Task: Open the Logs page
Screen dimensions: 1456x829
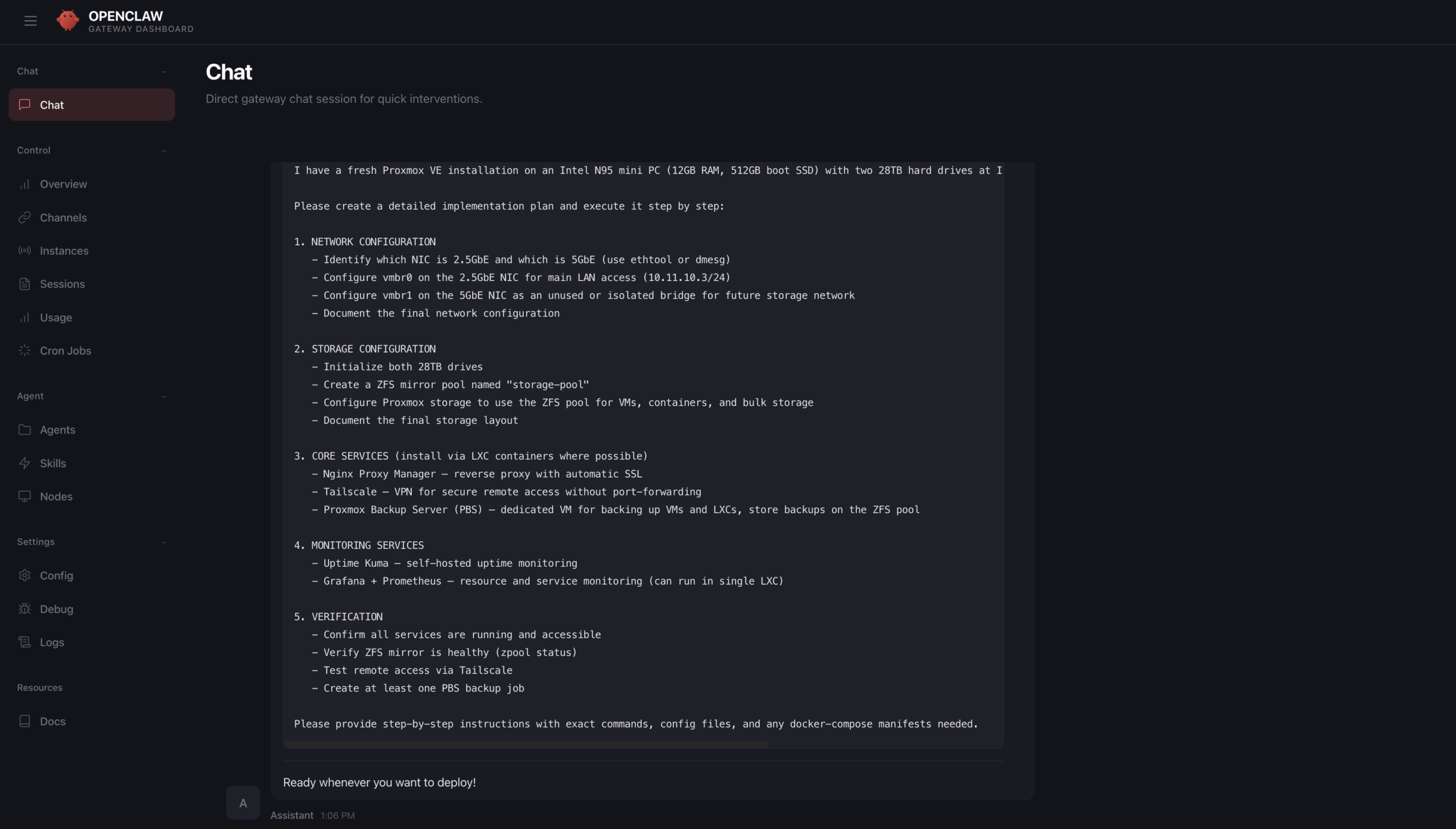Action: pos(52,642)
